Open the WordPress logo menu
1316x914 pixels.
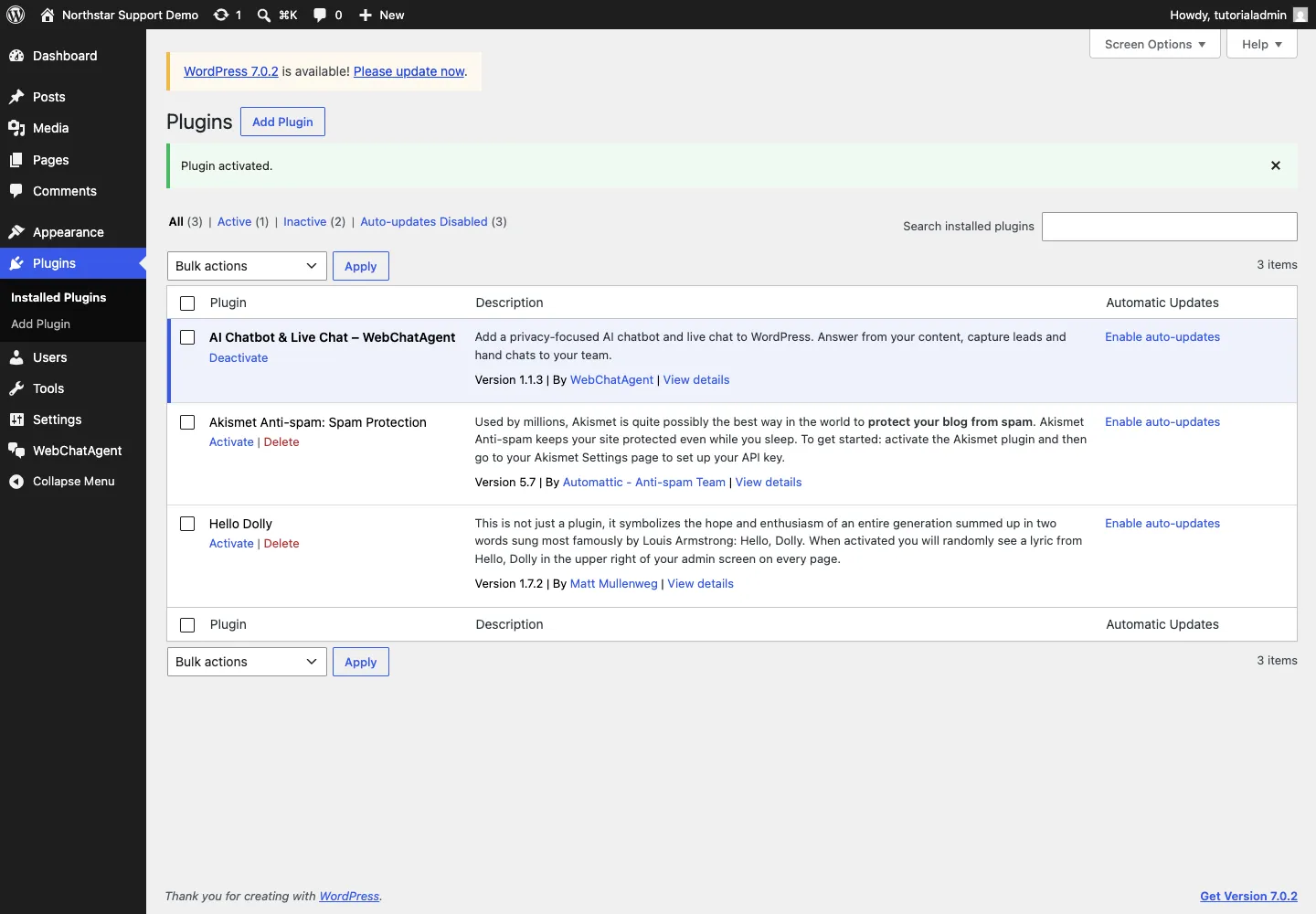tap(16, 15)
